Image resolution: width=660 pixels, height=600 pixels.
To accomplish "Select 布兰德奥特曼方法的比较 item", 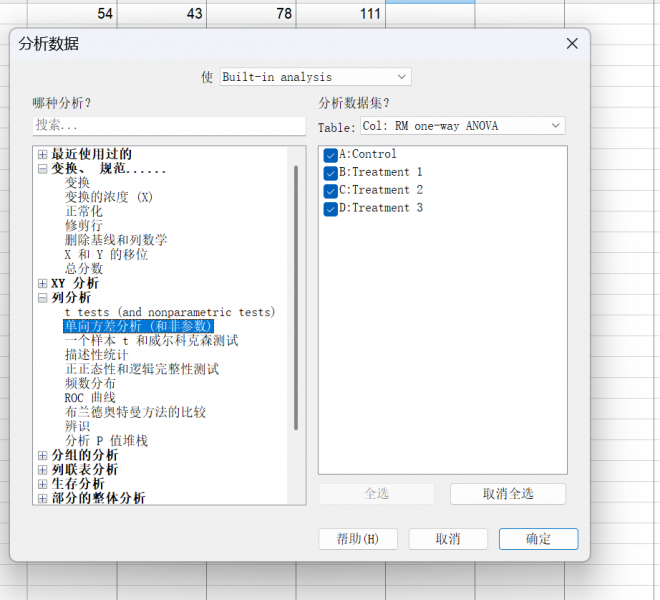I will click(x=135, y=412).
